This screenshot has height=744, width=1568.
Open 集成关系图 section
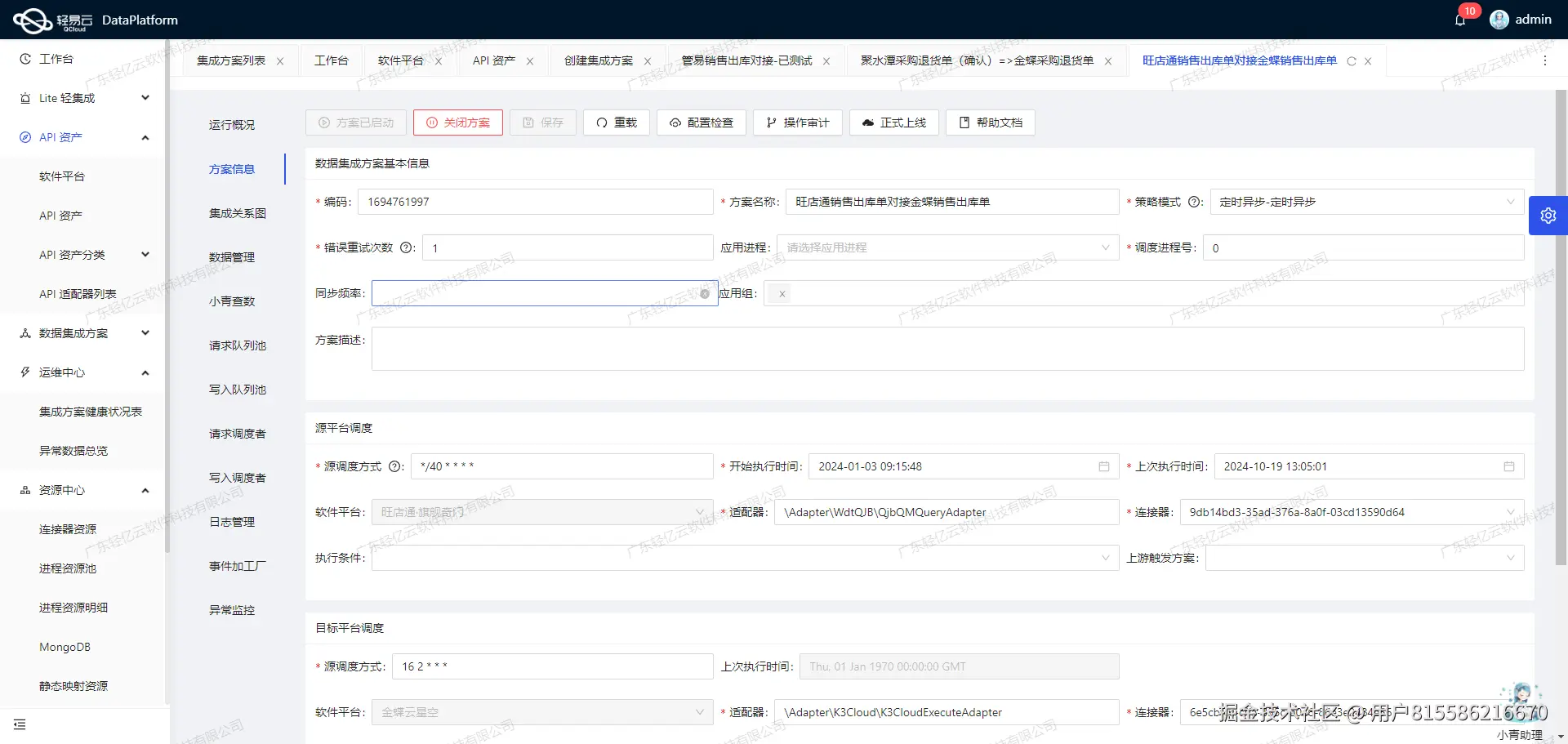tap(238, 213)
